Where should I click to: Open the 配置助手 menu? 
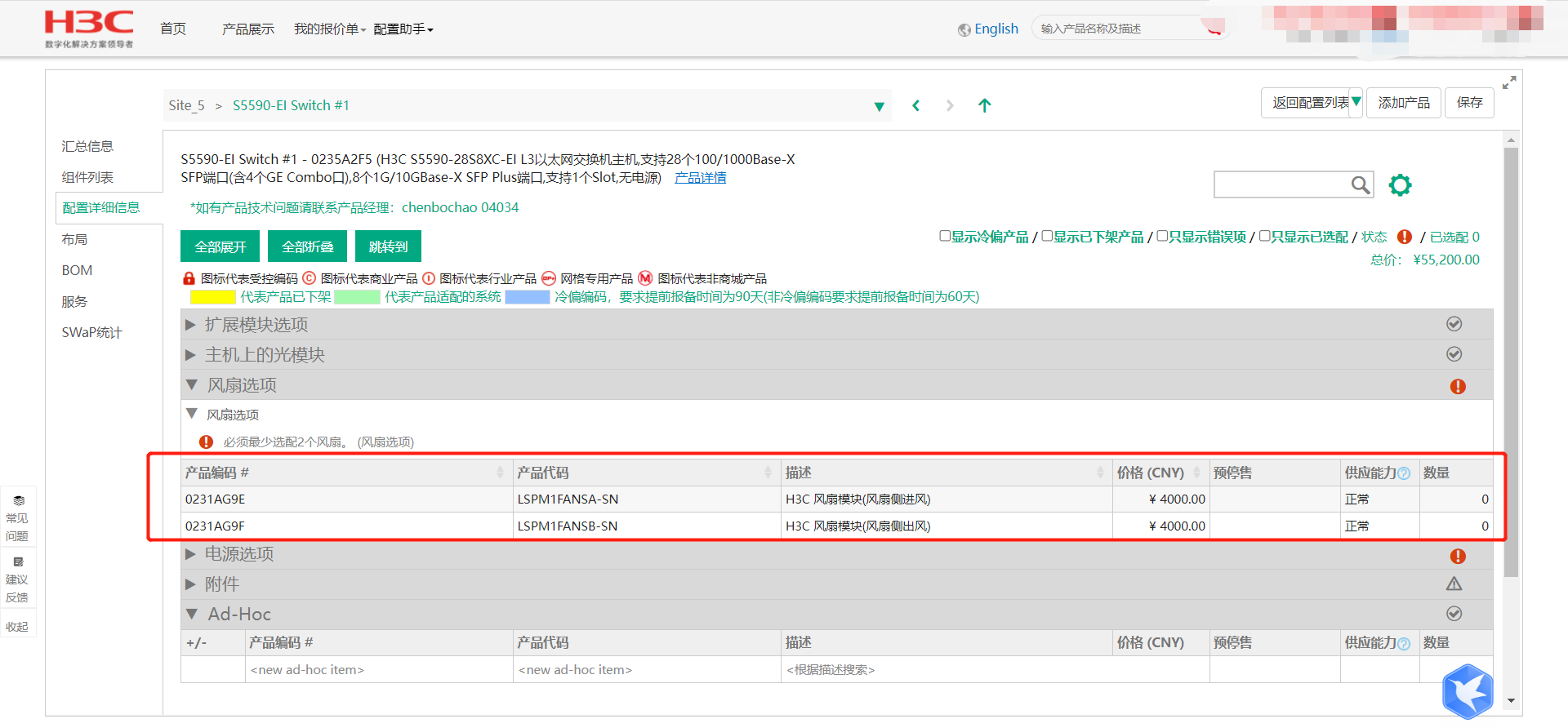coord(403,29)
